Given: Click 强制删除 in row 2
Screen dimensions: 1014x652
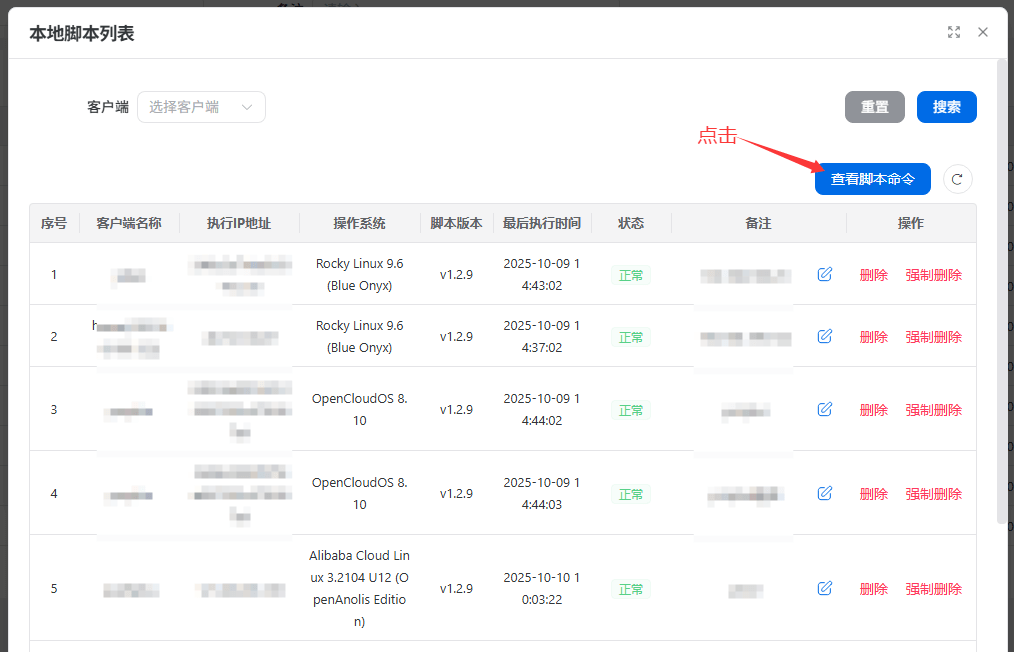Looking at the screenshot, I should click(933, 337).
